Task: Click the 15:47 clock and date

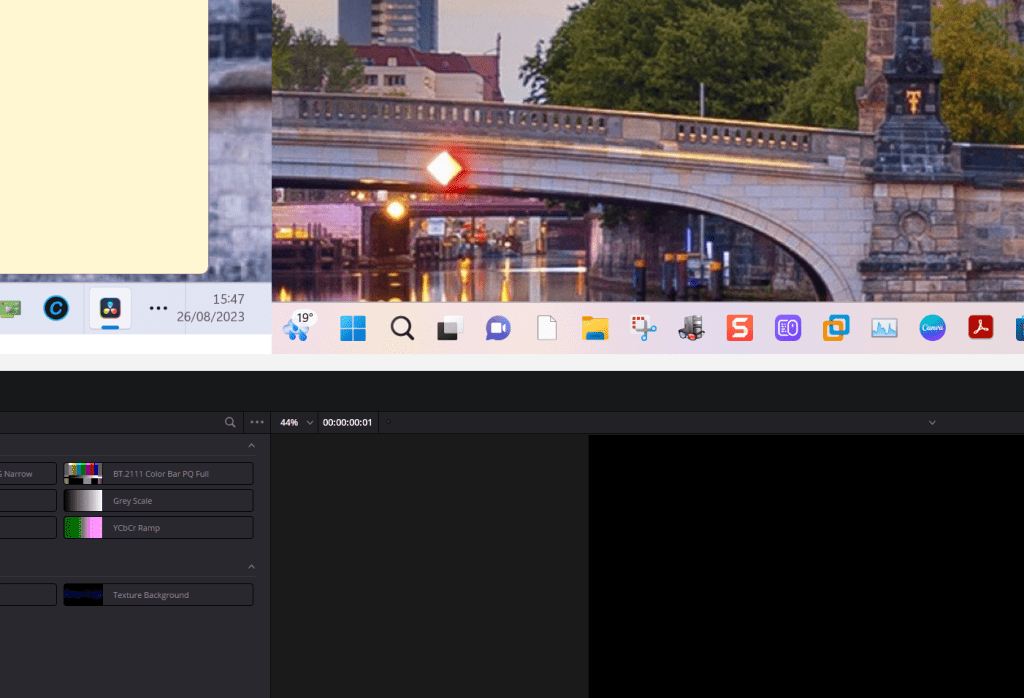Action: 210,308
